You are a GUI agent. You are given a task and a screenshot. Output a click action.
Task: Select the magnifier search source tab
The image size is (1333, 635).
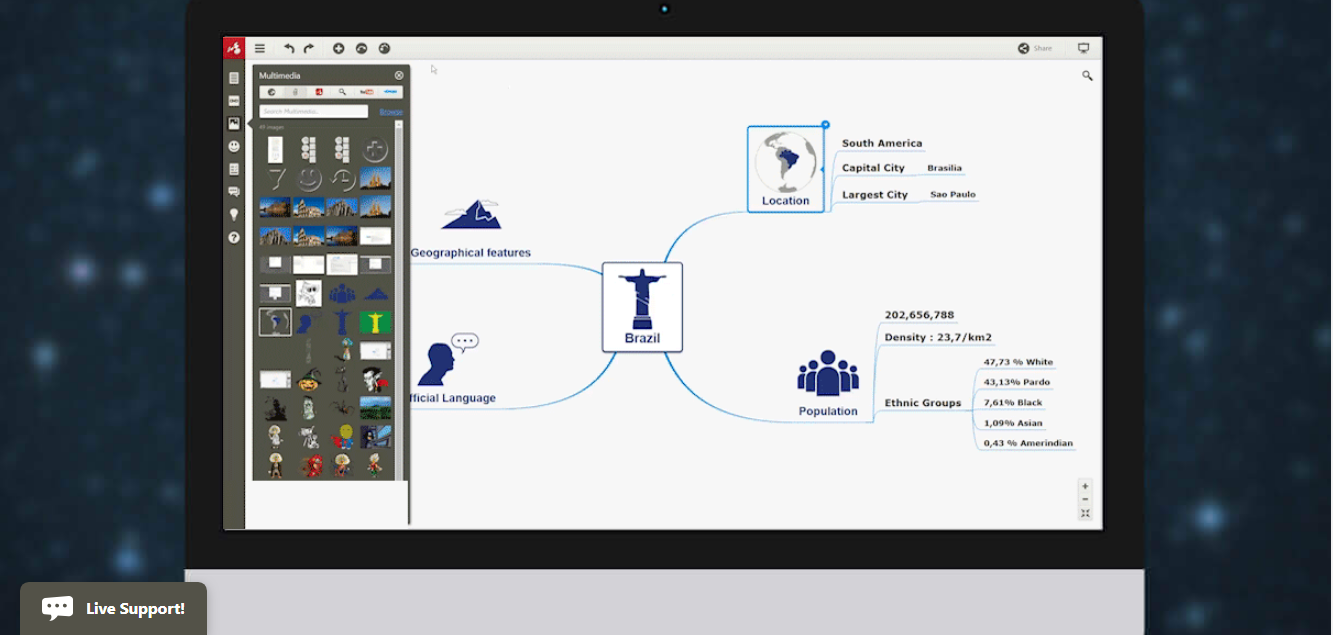343,92
